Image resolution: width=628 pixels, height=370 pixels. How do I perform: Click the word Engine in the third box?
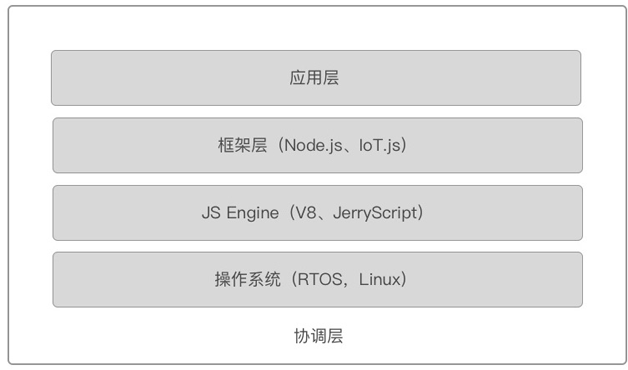pyautogui.click(x=252, y=213)
